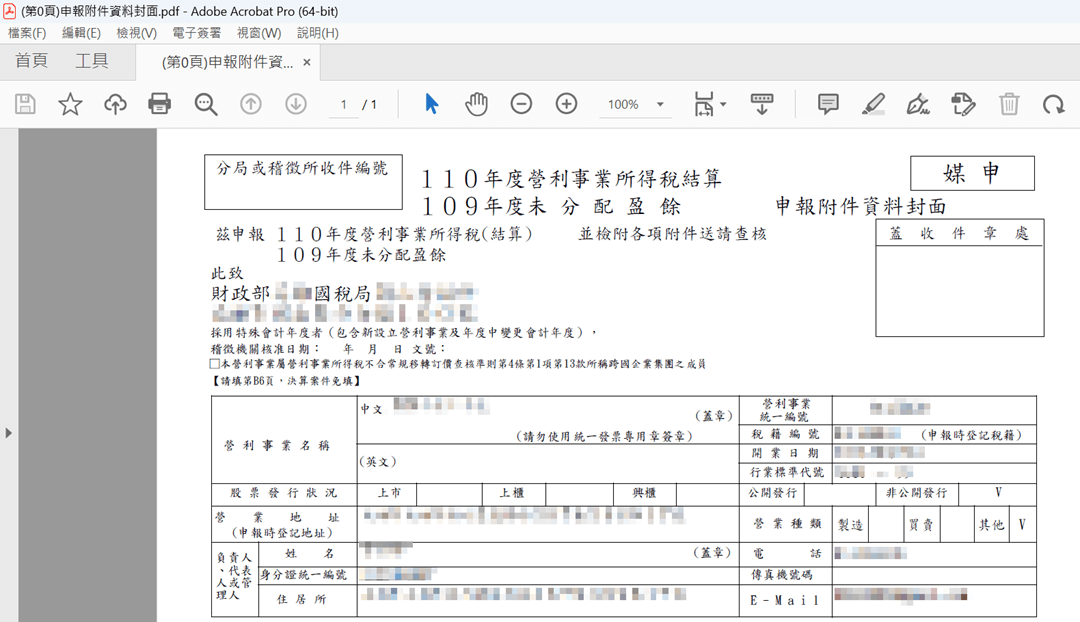Open the 檢視(V) menu

pos(136,33)
